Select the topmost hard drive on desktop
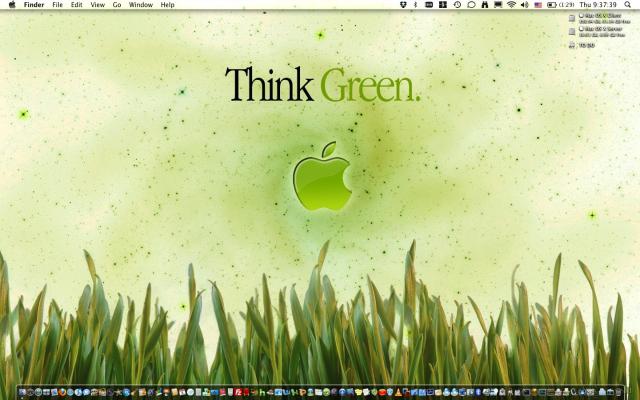 (x=572, y=18)
